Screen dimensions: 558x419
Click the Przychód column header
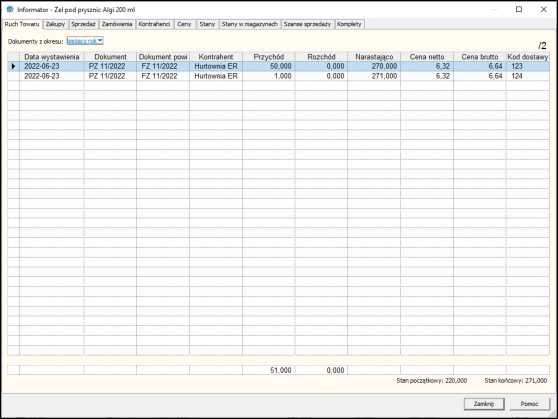pyautogui.click(x=269, y=57)
